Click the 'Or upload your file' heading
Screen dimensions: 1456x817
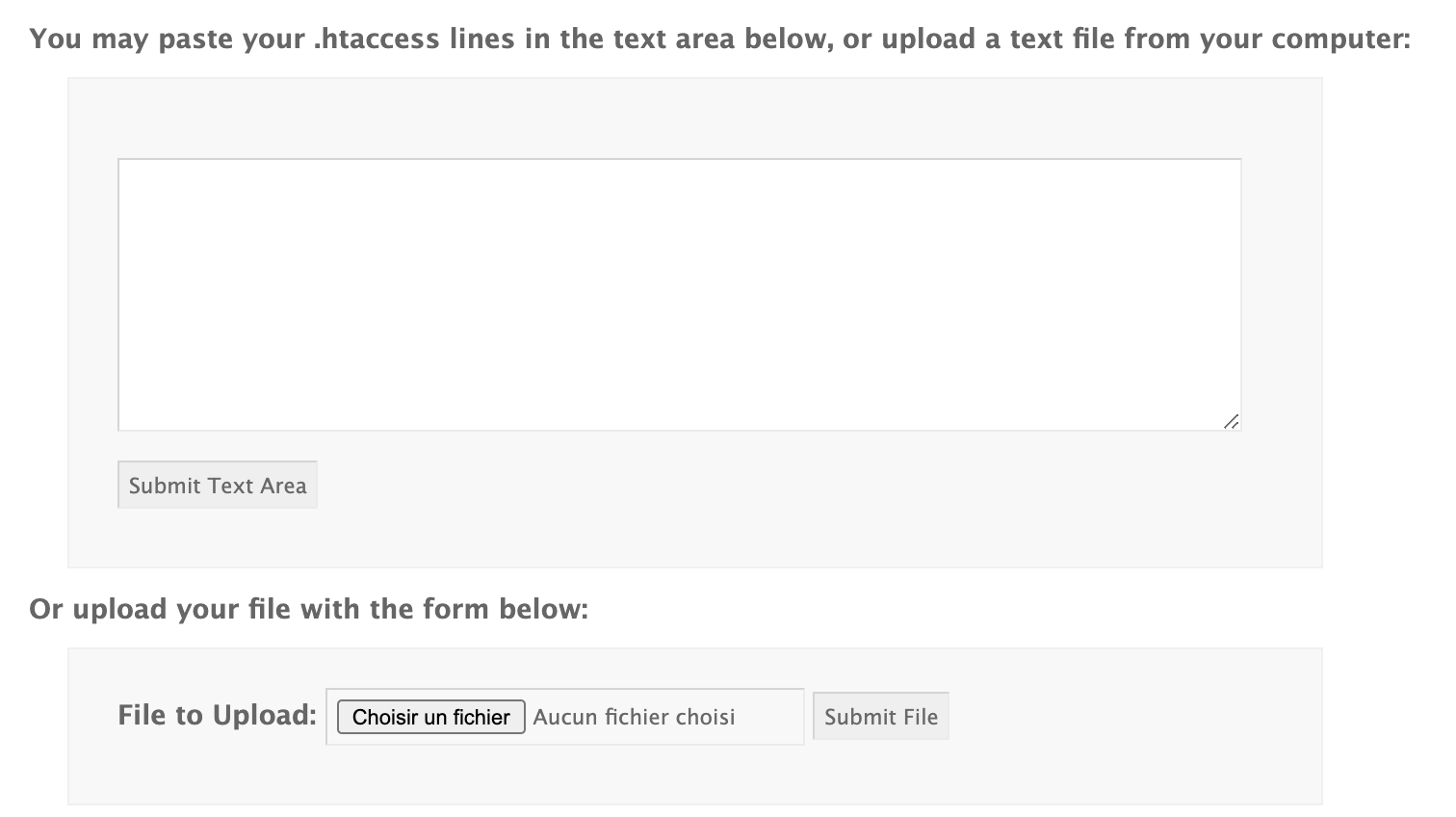(x=308, y=609)
